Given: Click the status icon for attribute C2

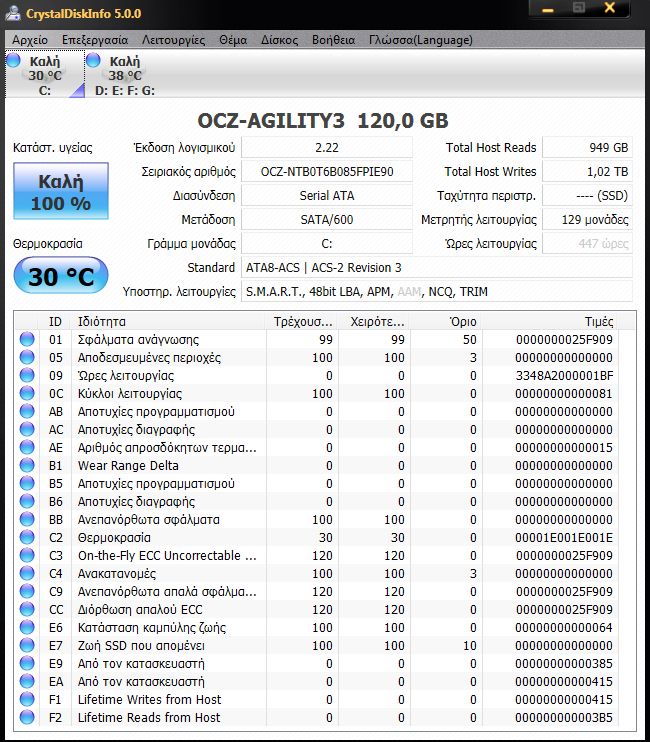Looking at the screenshot, I should coord(27,537).
